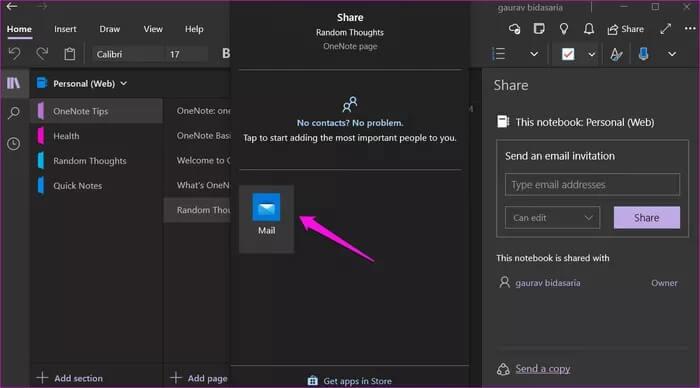
Task: Select the Health section
Action: click(x=96, y=136)
